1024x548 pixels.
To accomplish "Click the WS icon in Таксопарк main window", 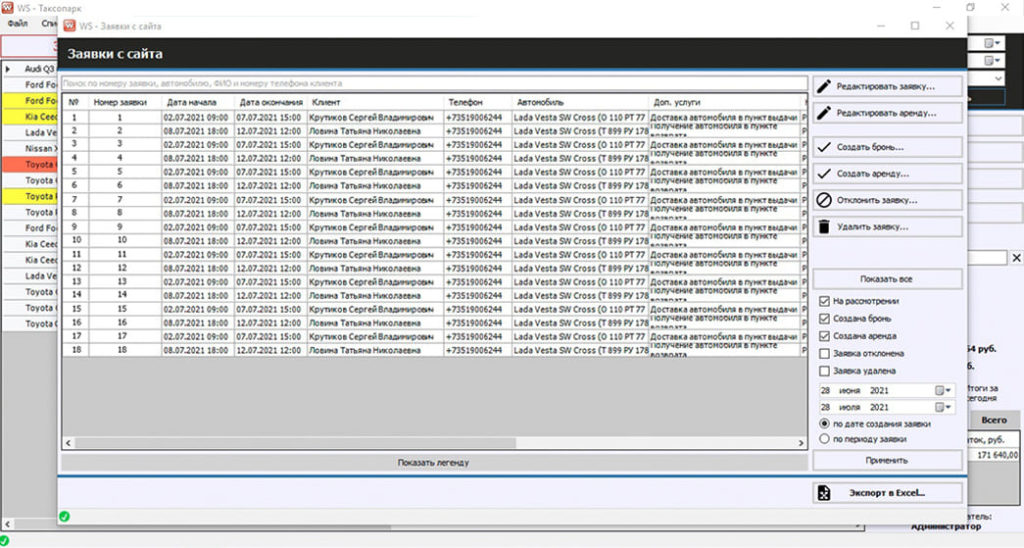I will 7,7.
